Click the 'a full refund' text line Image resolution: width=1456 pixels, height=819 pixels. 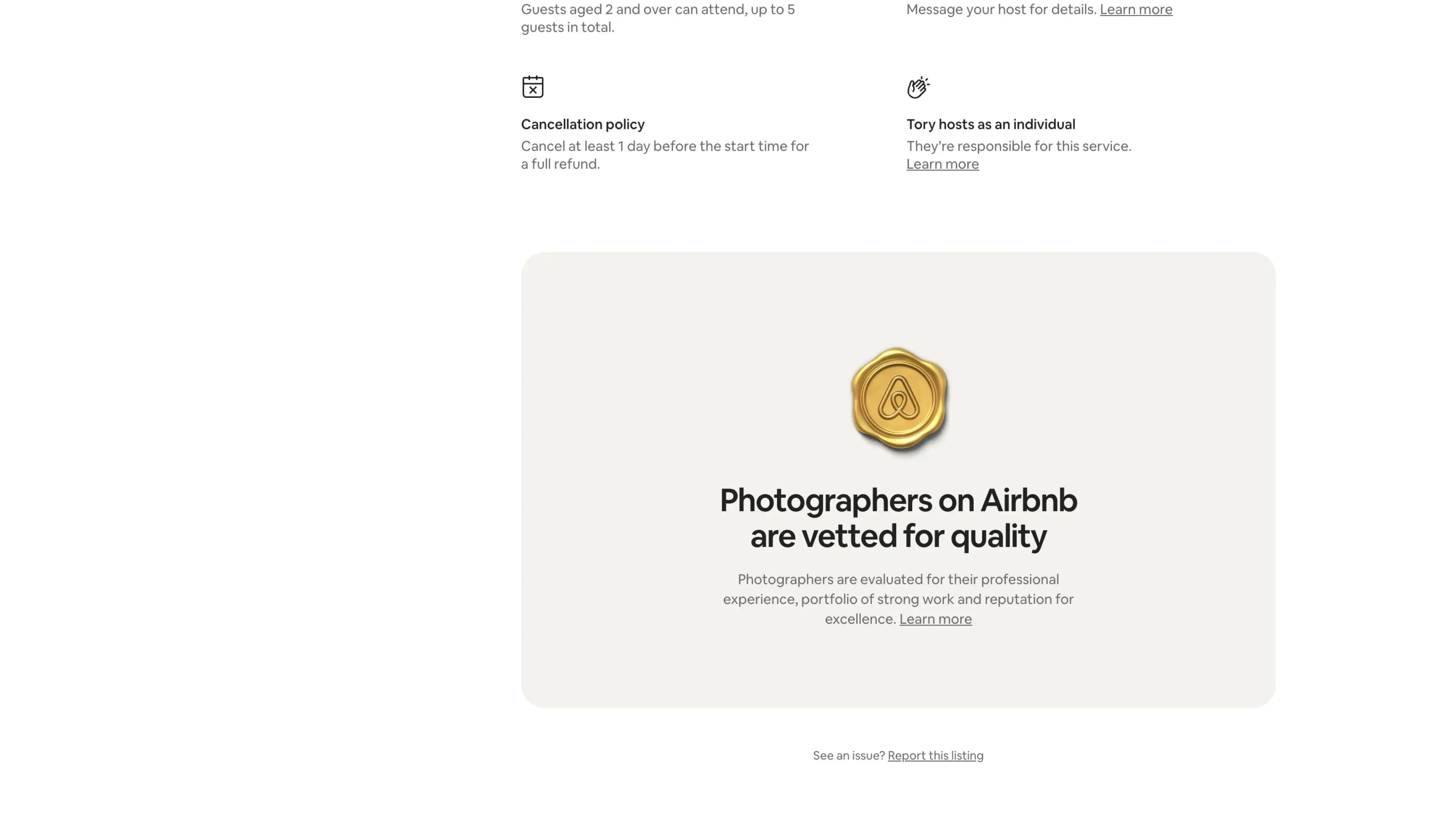[x=560, y=164]
